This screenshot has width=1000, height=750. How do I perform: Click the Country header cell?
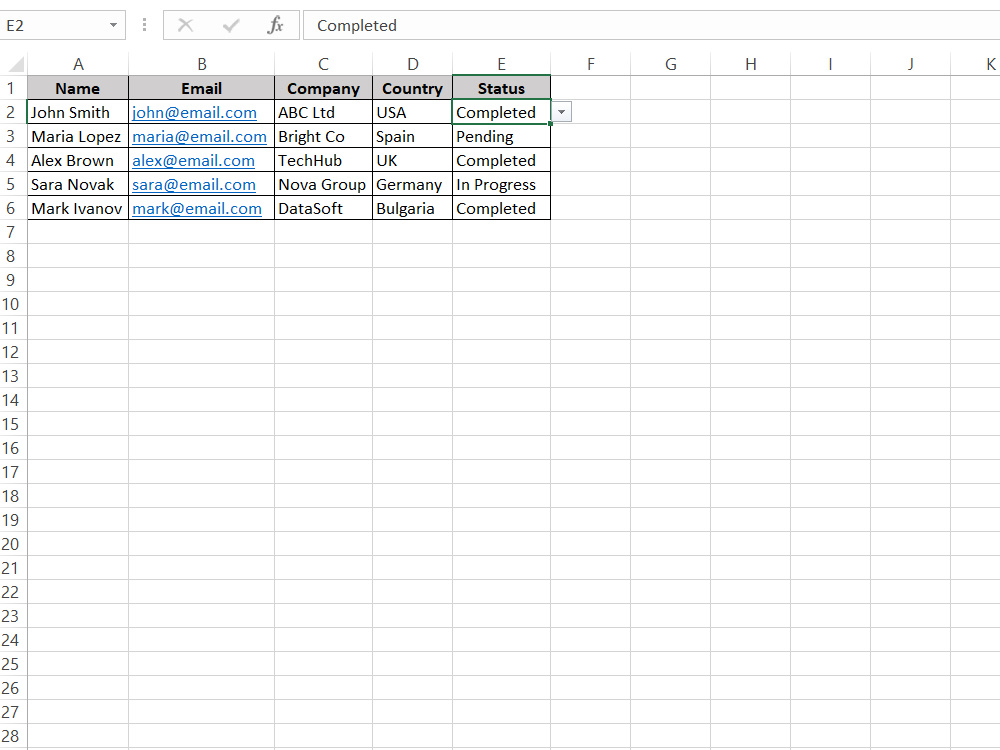413,88
